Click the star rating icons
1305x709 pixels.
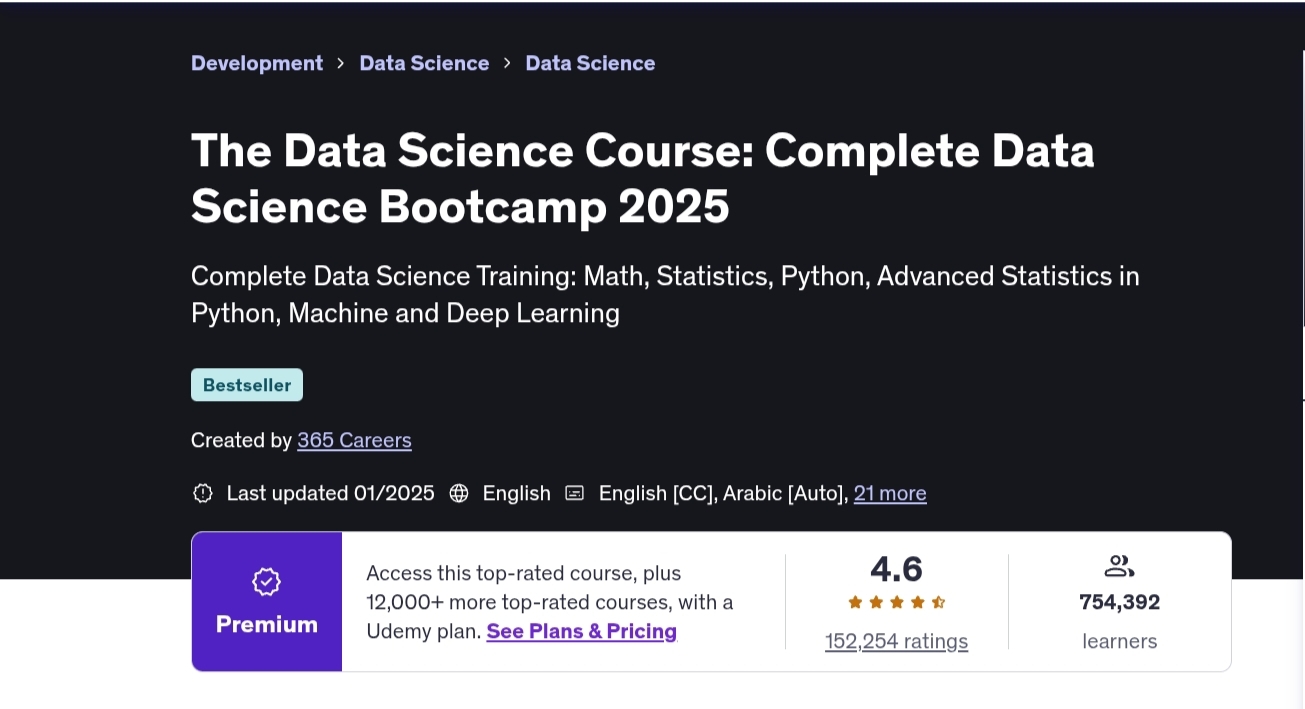pyautogui.click(x=896, y=602)
